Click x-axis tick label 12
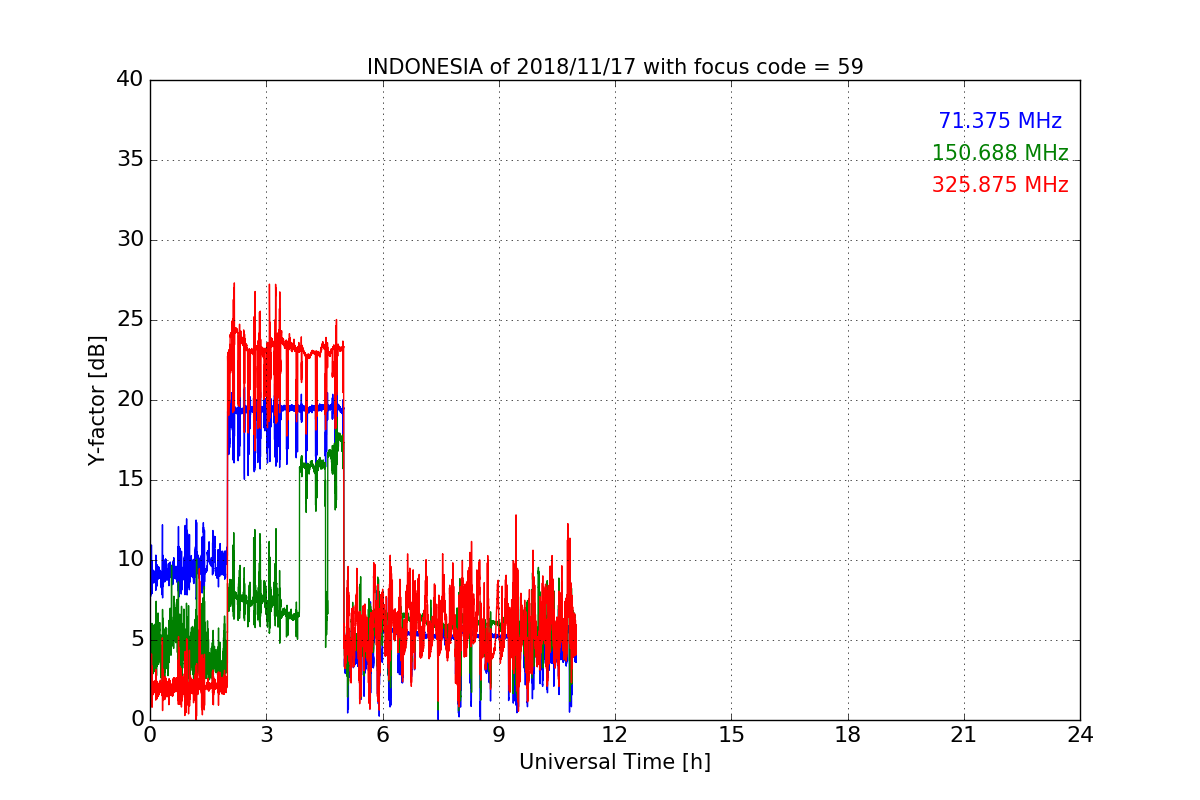Screen dimensions: 1200x800 click(x=615, y=735)
